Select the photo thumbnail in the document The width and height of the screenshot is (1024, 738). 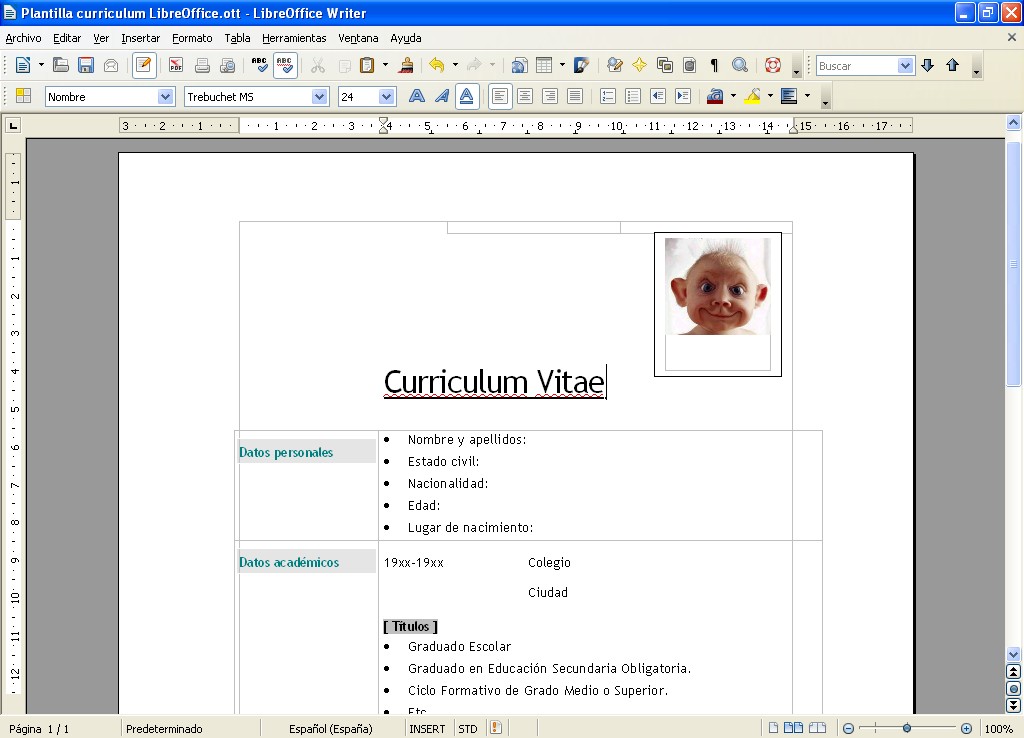pyautogui.click(x=718, y=286)
